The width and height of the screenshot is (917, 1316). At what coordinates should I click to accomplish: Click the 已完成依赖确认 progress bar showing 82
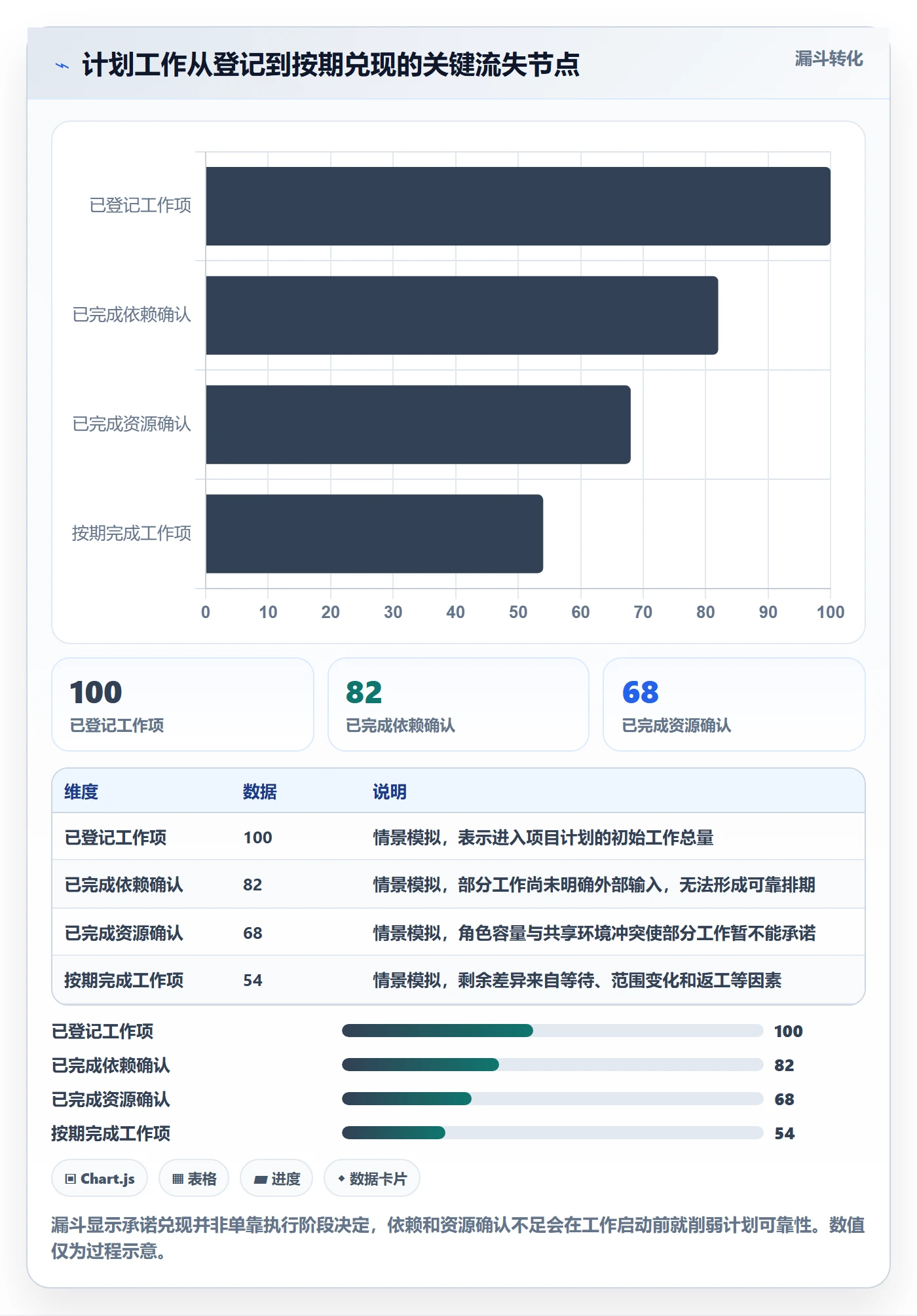(x=552, y=1065)
